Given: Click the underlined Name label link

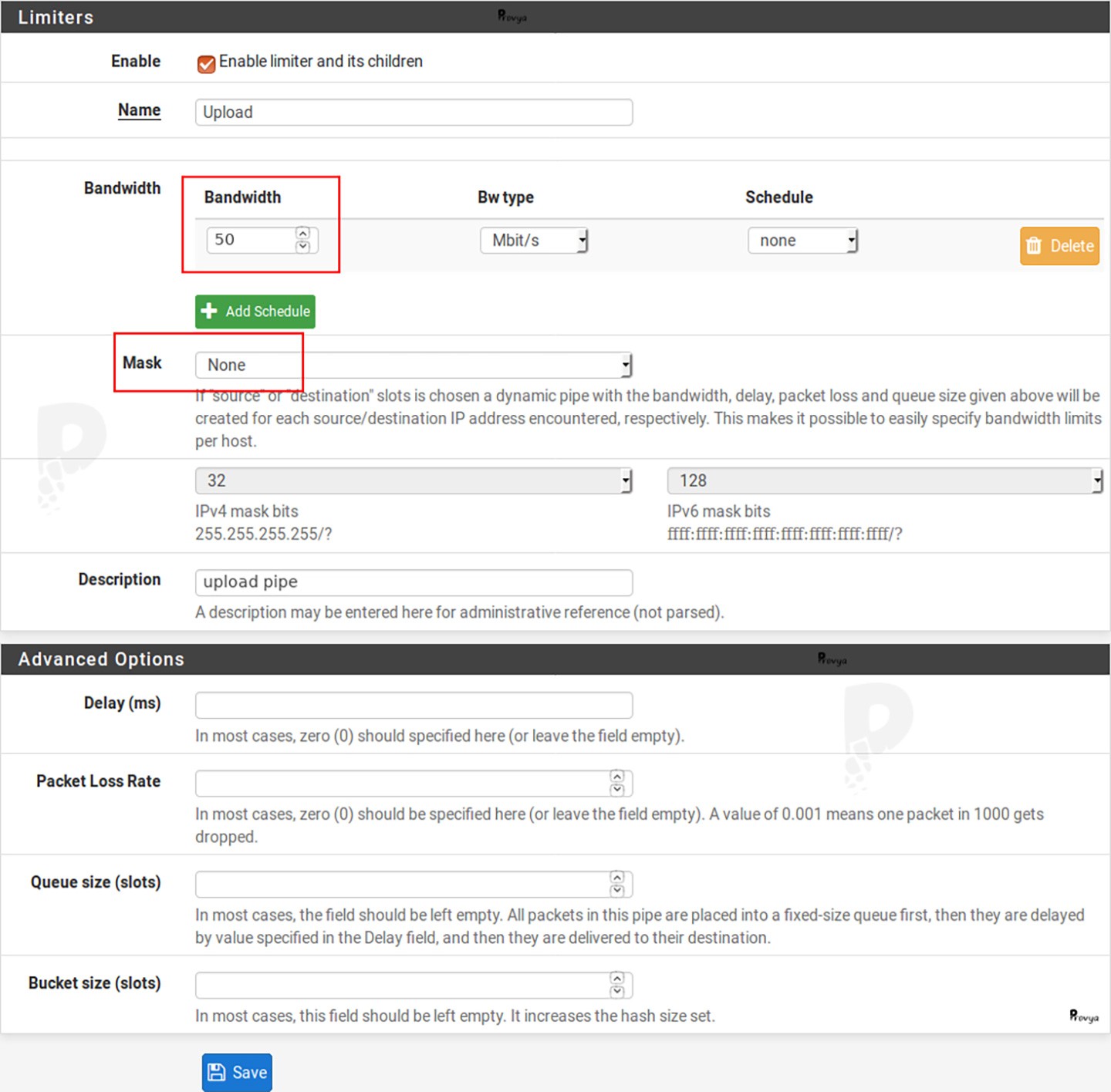Looking at the screenshot, I should [x=139, y=110].
